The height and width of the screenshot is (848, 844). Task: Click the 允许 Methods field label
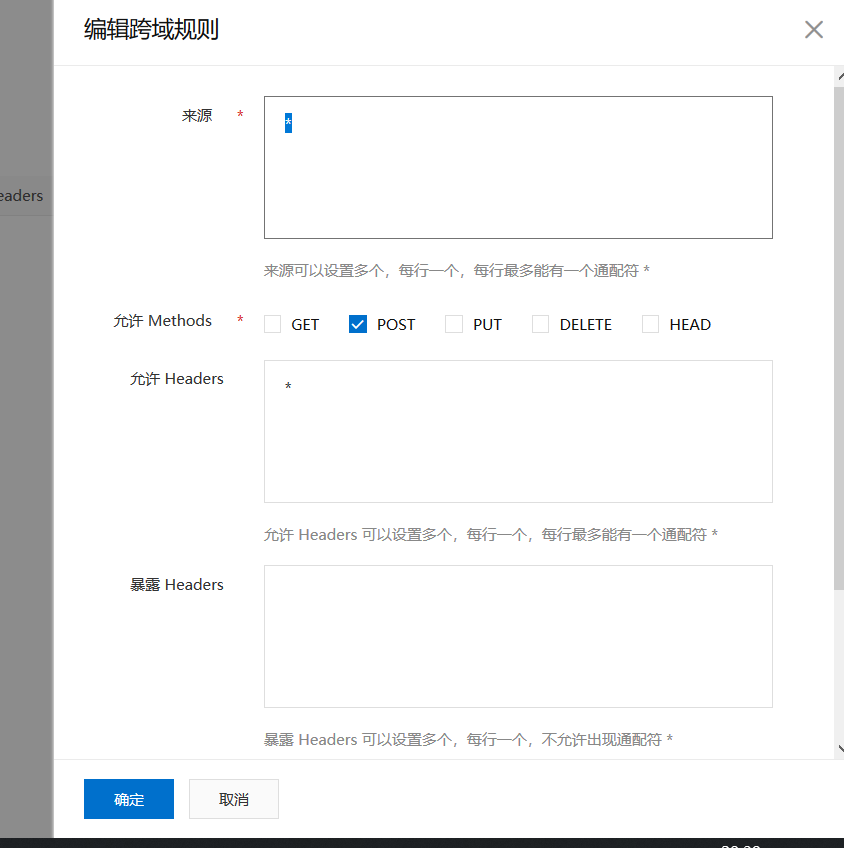162,320
